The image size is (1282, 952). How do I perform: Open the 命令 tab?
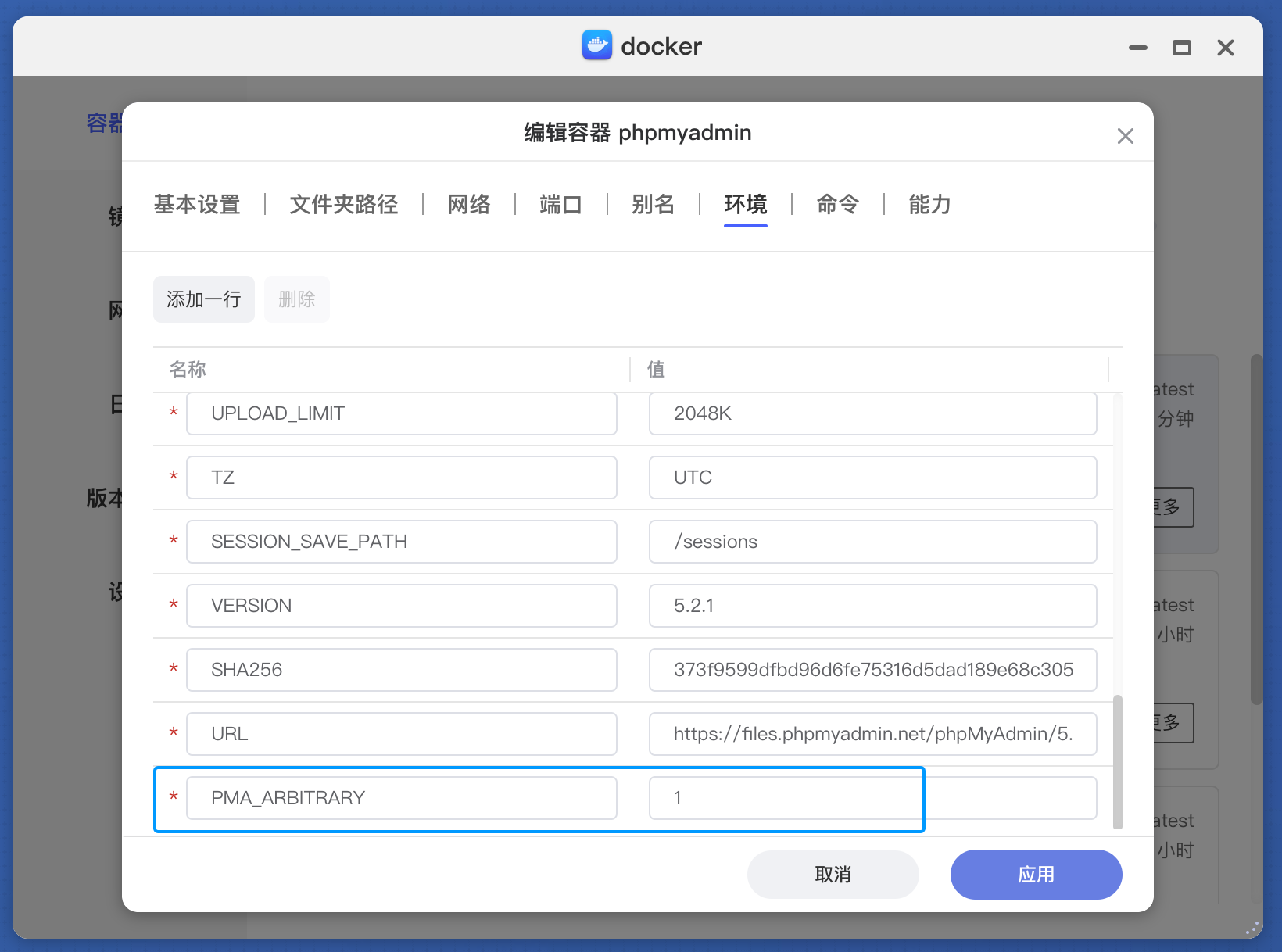[x=838, y=205]
